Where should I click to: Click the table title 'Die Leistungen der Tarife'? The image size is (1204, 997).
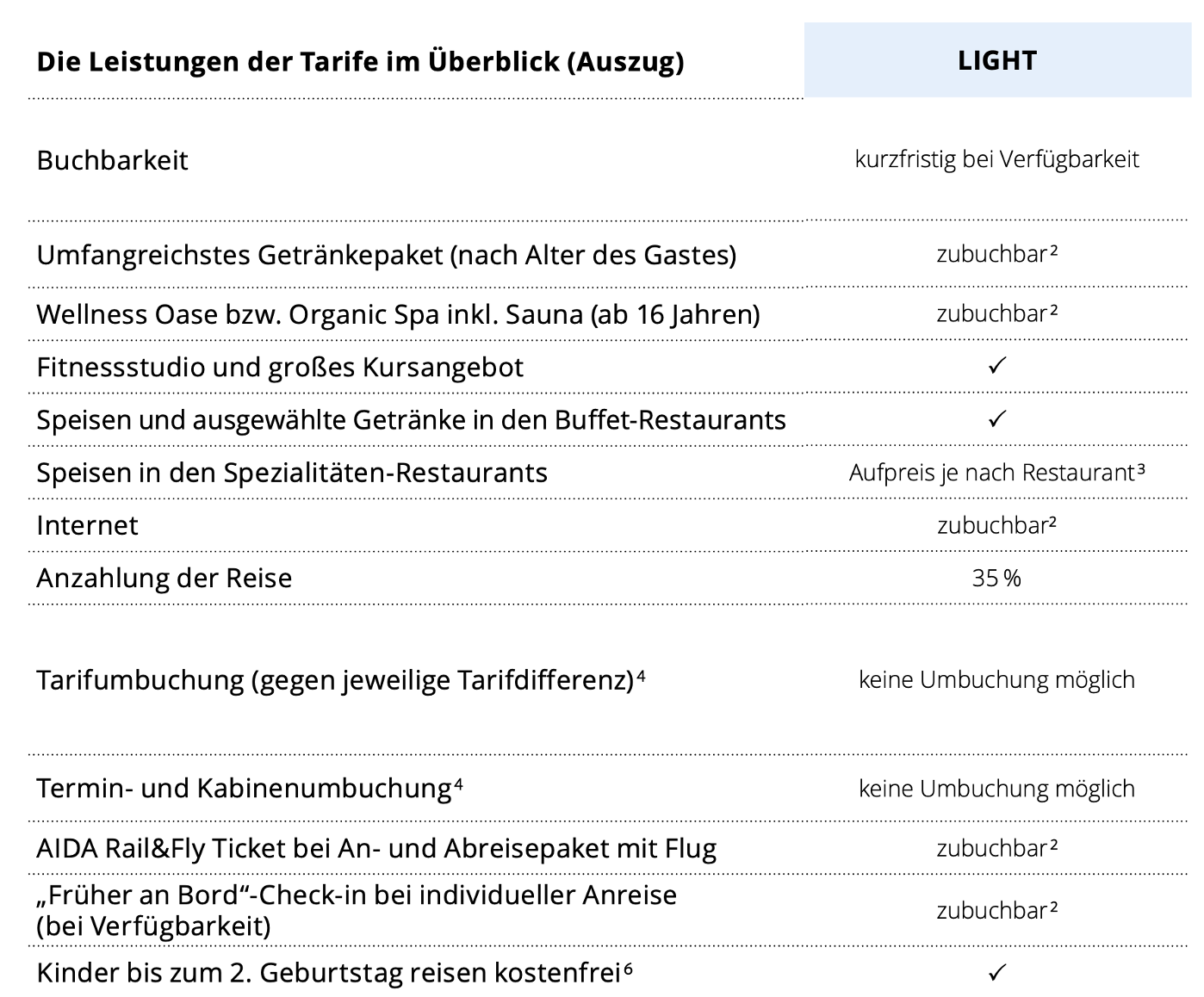(360, 62)
